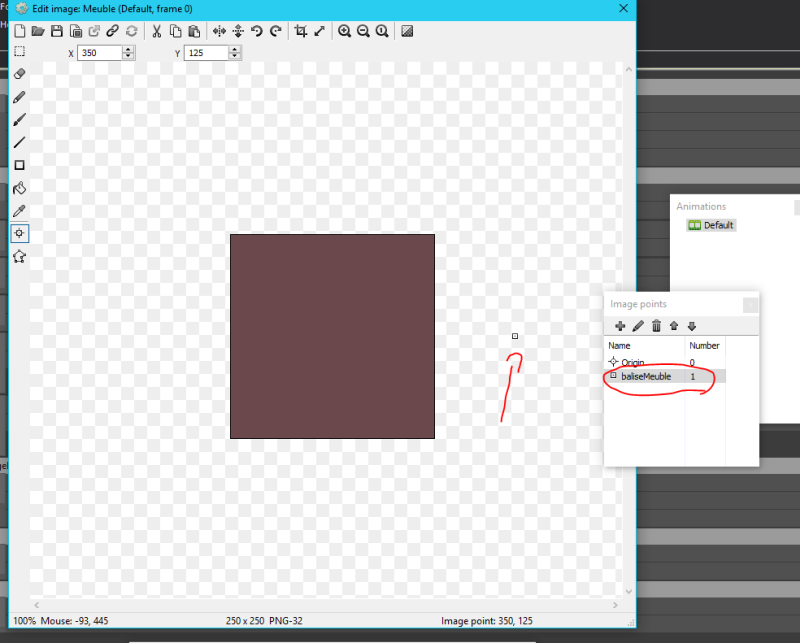Viewport: 800px width, 643px height.
Task: Click the vertical scrollbar down arrow
Action: pos(629,591)
